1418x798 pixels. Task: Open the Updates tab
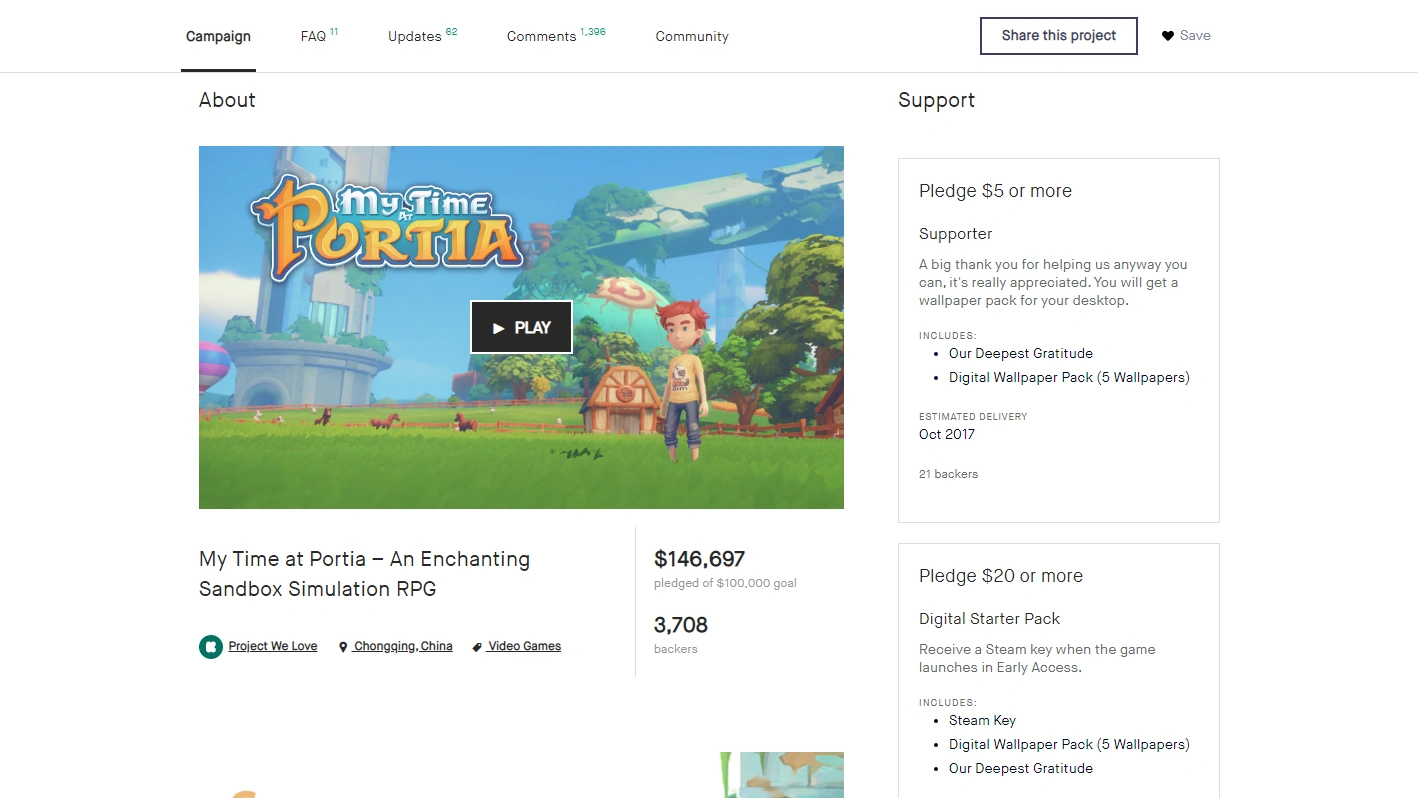(x=422, y=36)
